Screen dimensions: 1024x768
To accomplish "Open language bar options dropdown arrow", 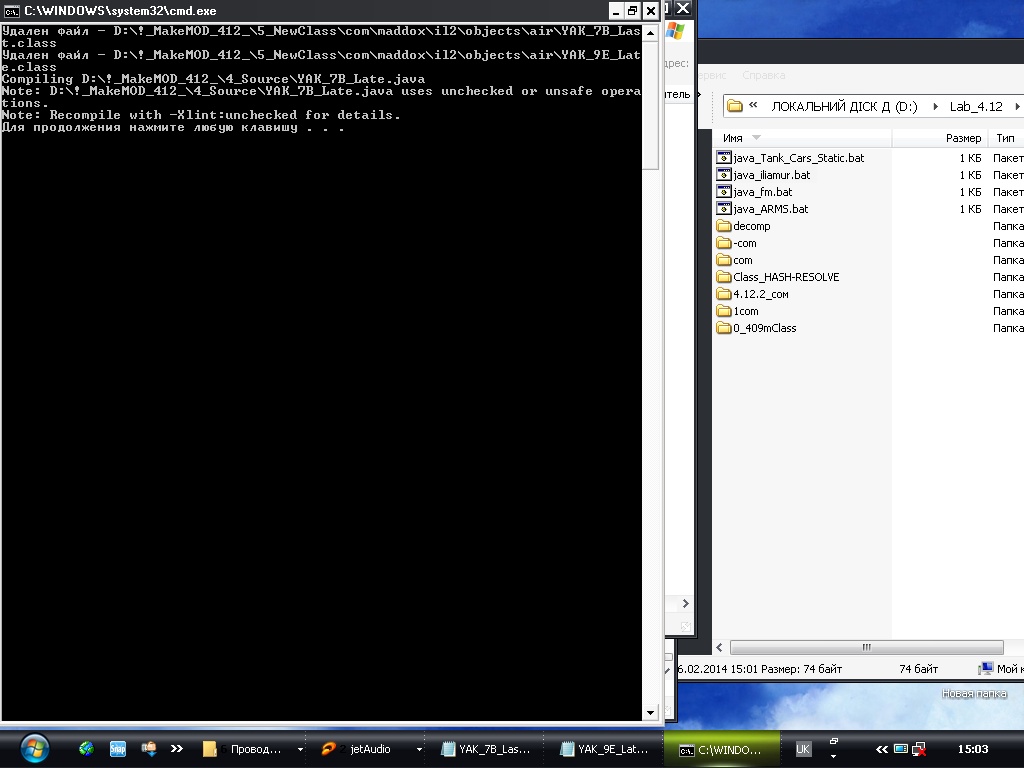I will click(x=833, y=757).
